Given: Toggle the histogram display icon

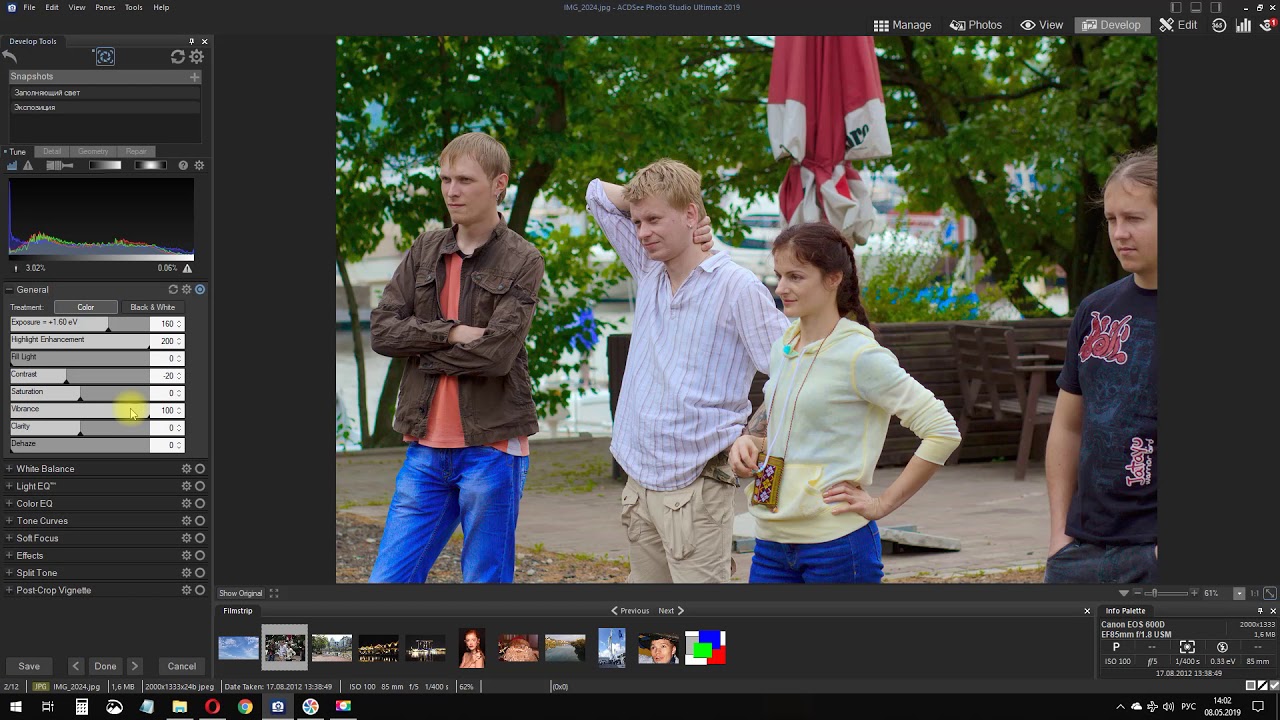Looking at the screenshot, I should tap(12, 165).
